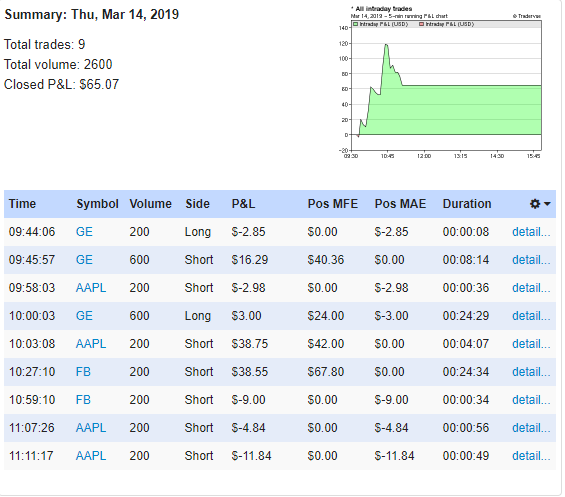Select the P&L value $16.29
Viewport: 565px width, 497px height.
coord(250,260)
